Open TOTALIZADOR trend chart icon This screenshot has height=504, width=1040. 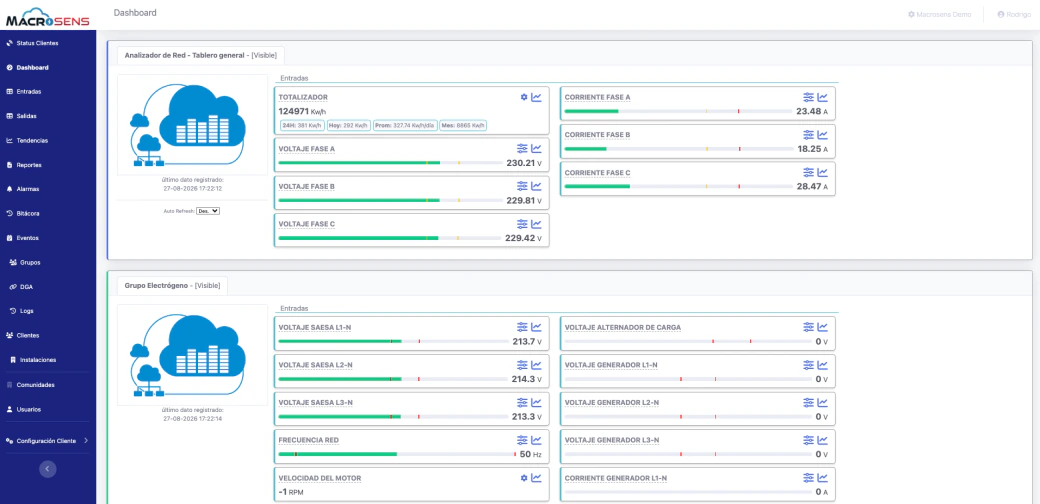tap(536, 97)
